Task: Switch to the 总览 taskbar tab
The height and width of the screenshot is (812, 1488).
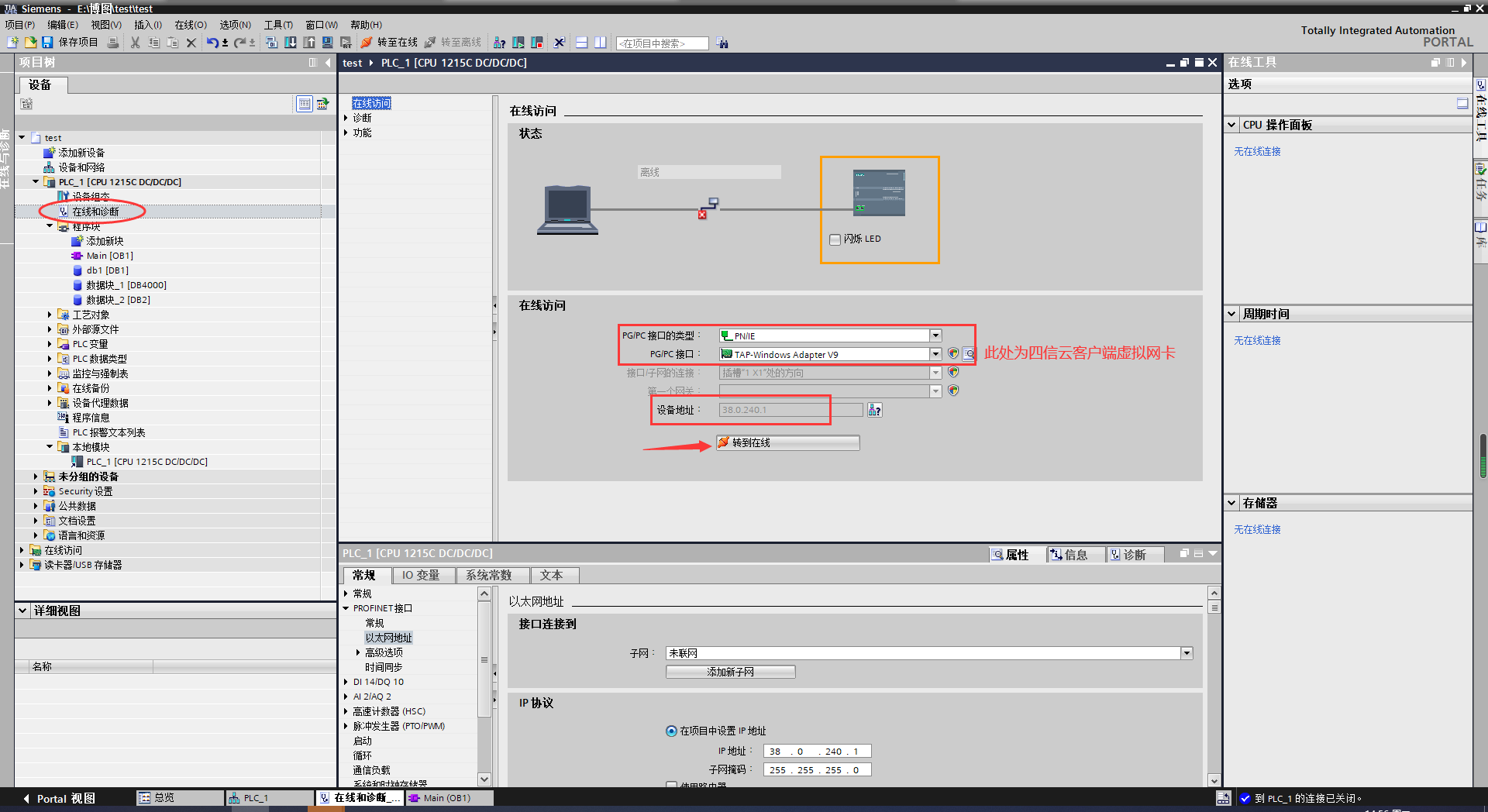Action: (x=180, y=797)
